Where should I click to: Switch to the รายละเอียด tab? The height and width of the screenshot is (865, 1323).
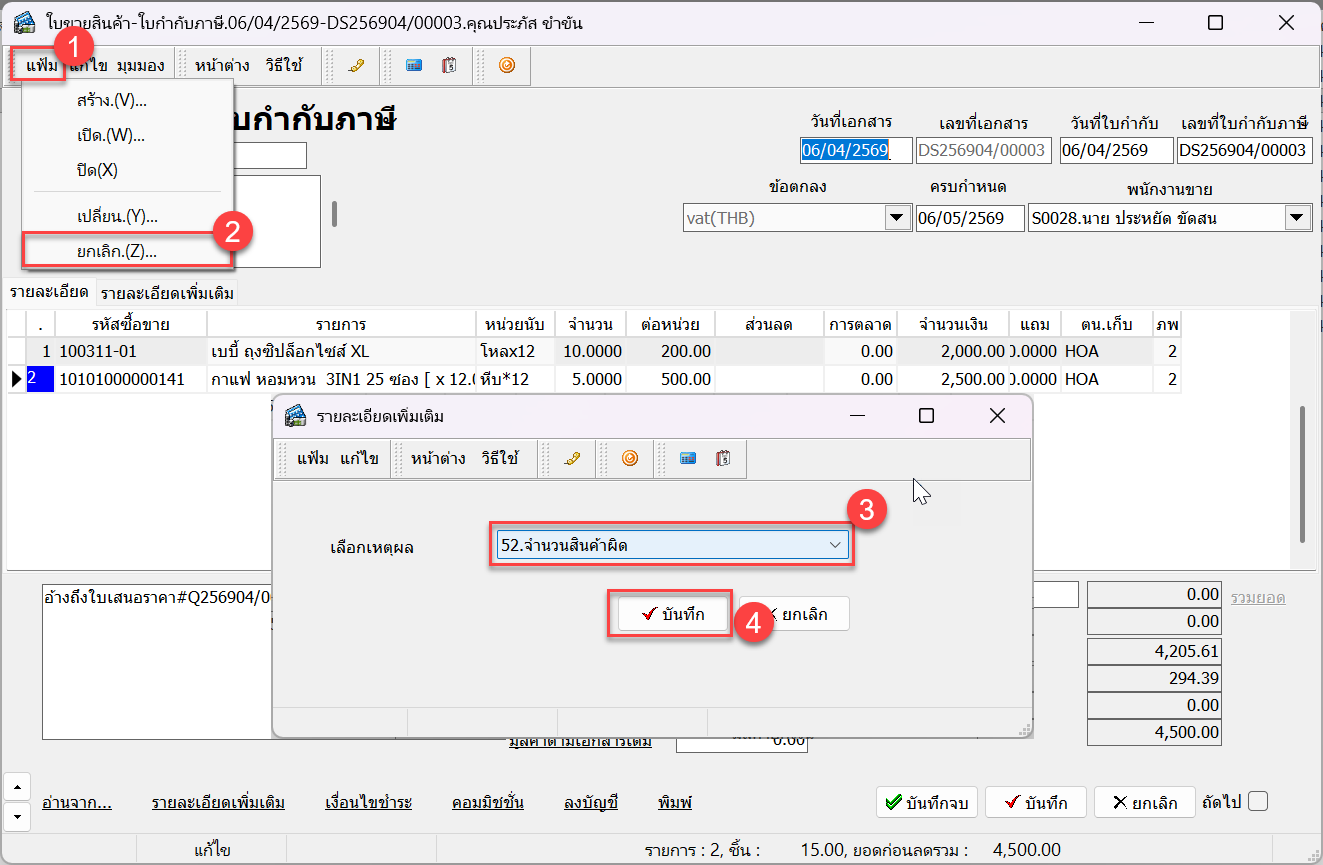49,293
